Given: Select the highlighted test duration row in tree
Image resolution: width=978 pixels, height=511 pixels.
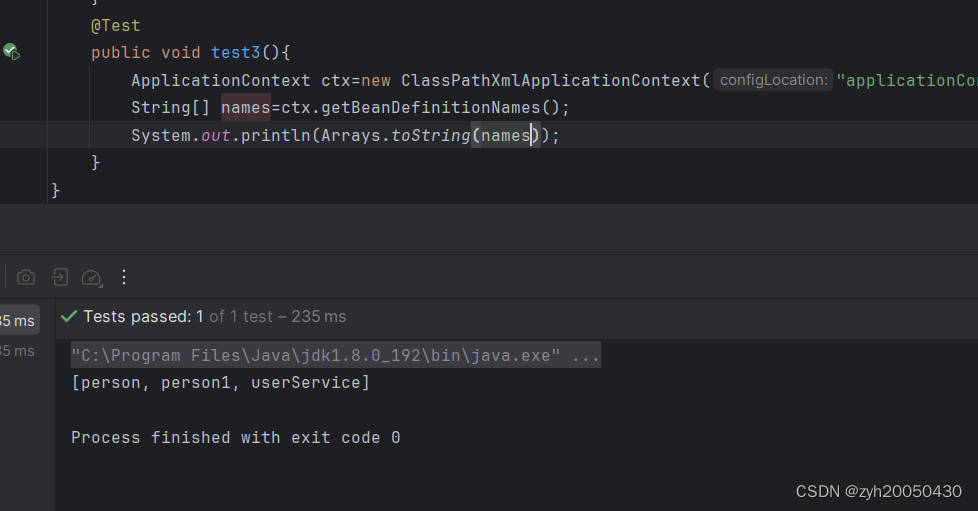Looking at the screenshot, I should tap(19, 321).
